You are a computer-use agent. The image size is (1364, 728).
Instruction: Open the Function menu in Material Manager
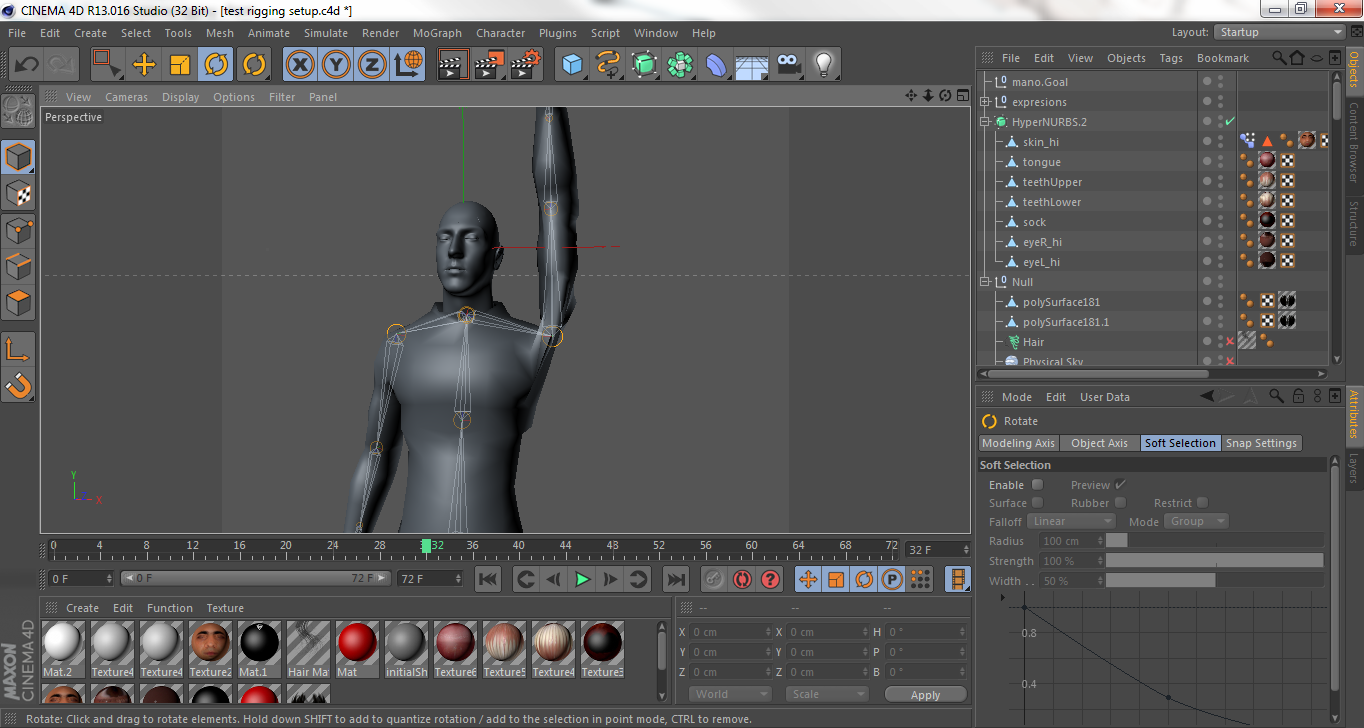click(x=170, y=608)
